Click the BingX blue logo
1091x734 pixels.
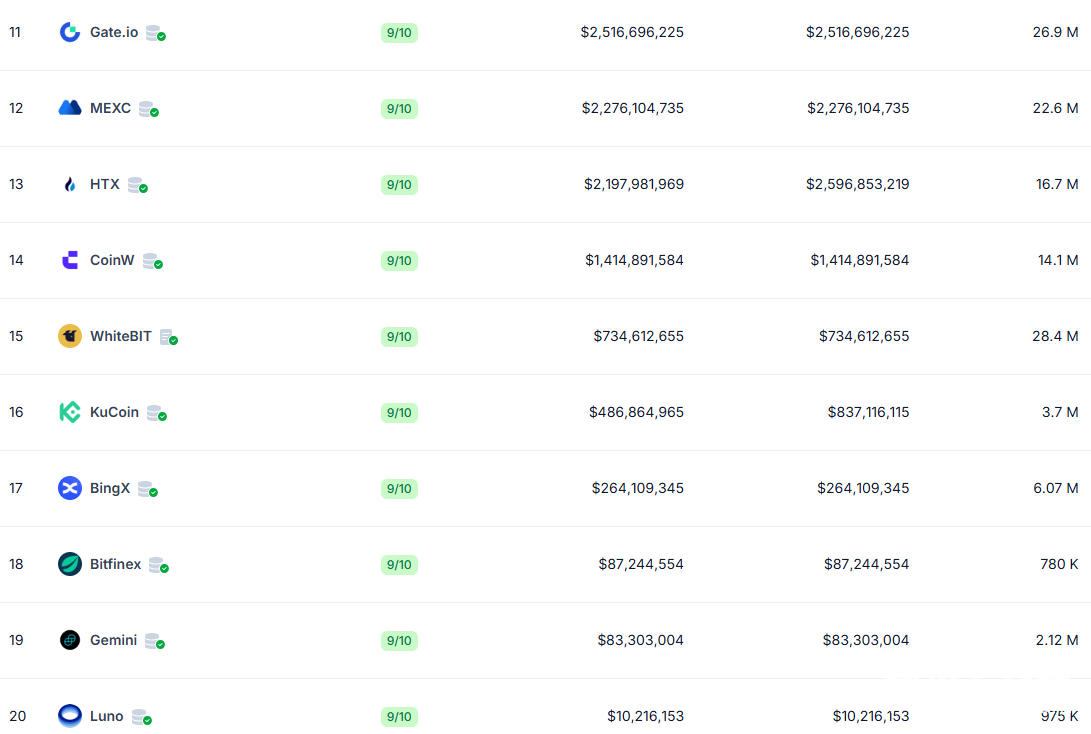click(x=70, y=488)
